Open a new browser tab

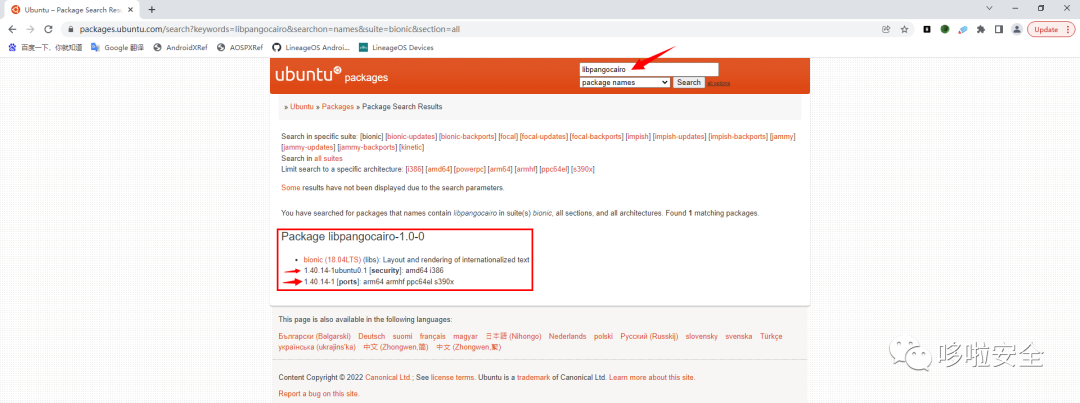coord(152,10)
